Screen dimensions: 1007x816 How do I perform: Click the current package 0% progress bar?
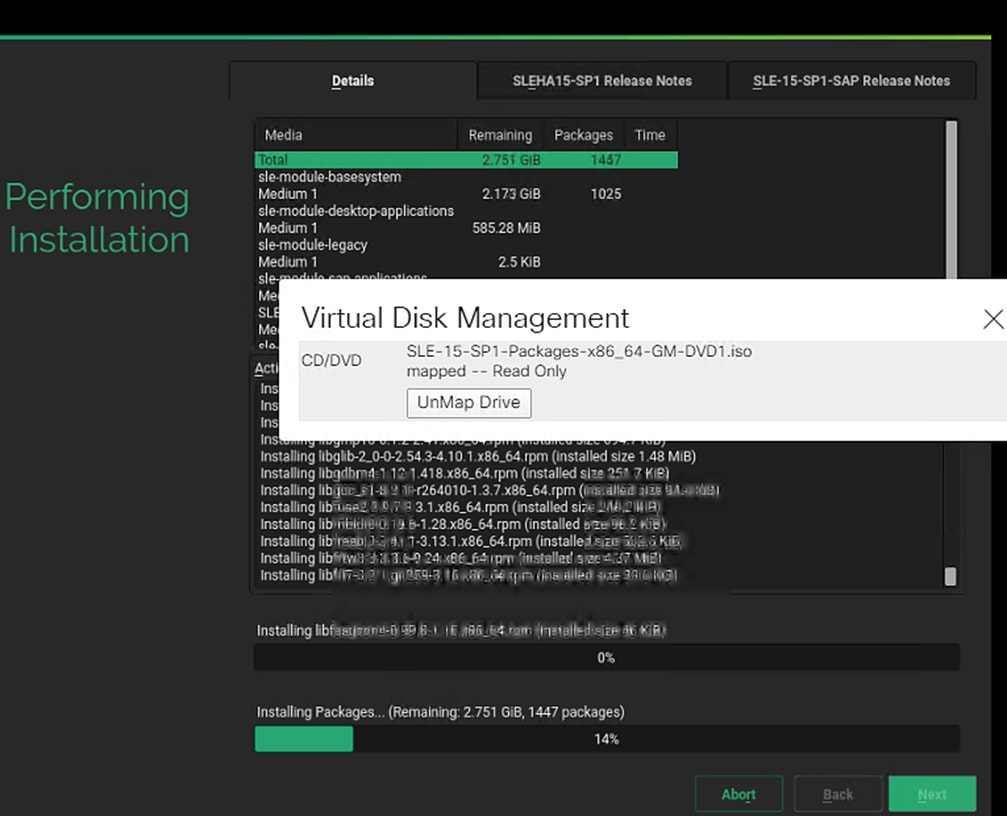click(606, 657)
